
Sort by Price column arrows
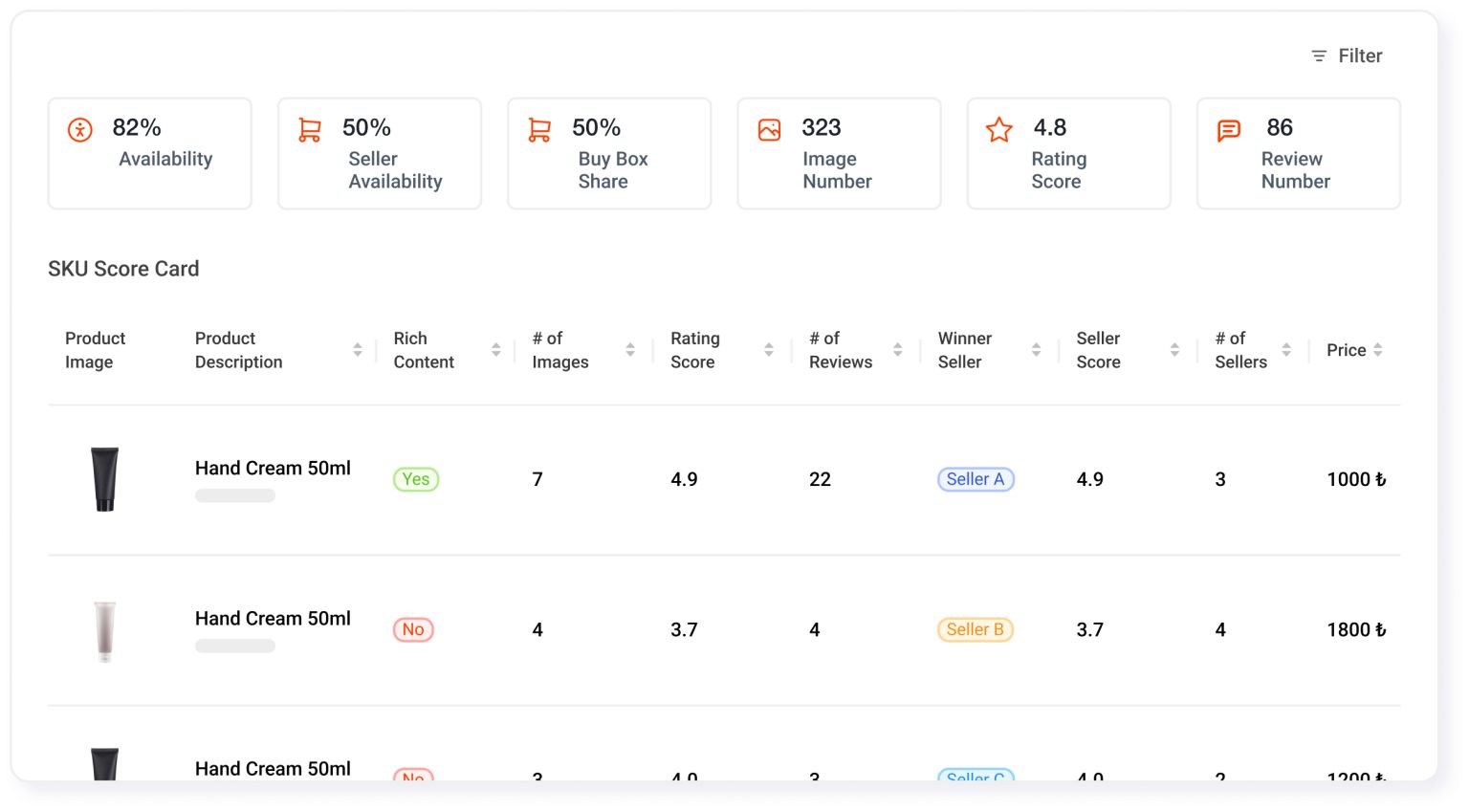tap(1378, 350)
